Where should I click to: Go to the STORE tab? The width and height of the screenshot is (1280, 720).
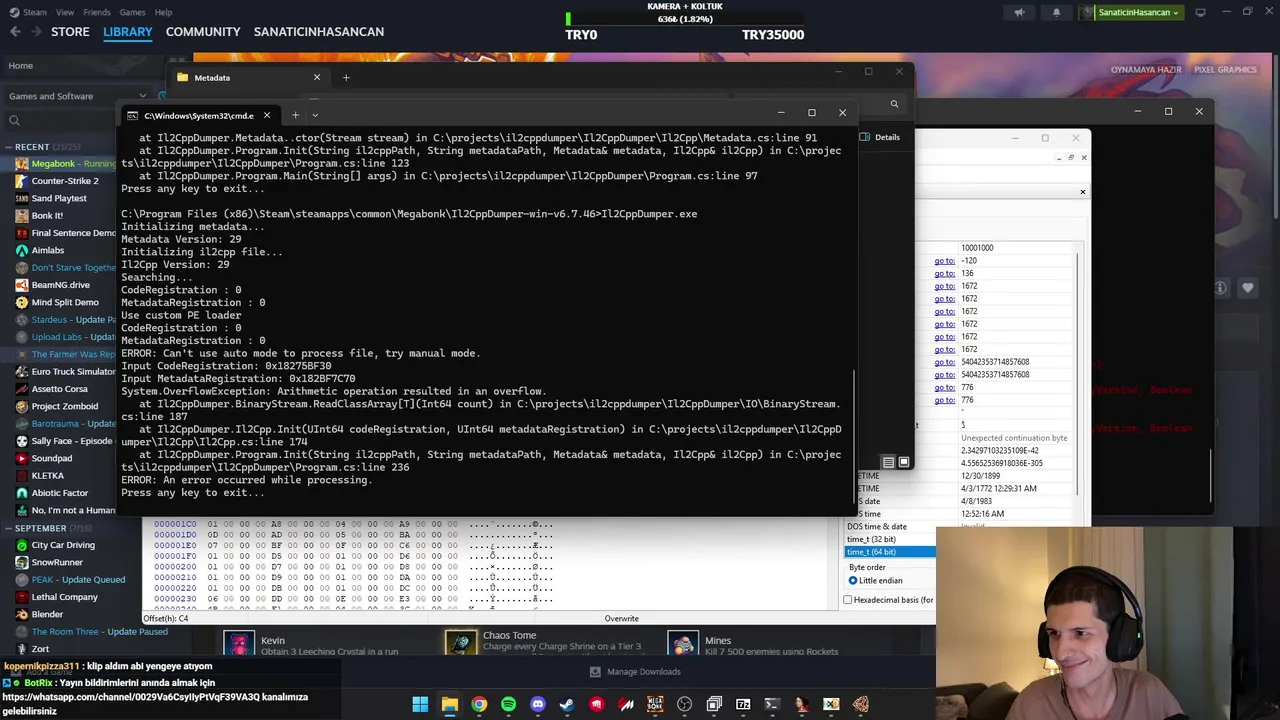70,32
